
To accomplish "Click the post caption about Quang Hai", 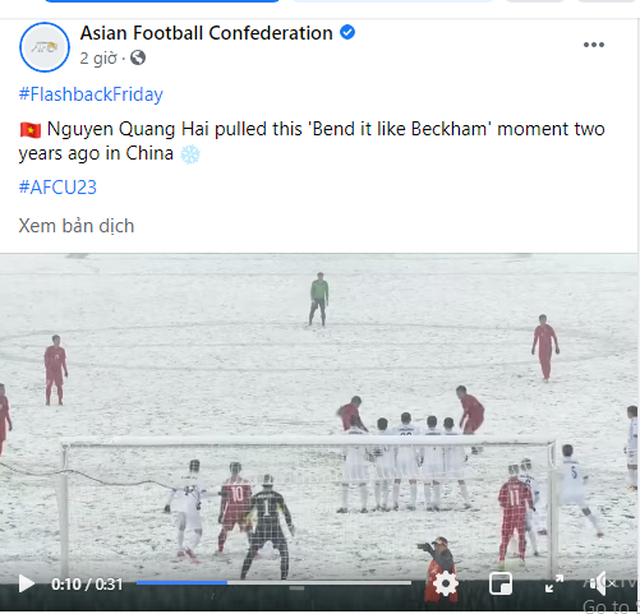I will 312,141.
